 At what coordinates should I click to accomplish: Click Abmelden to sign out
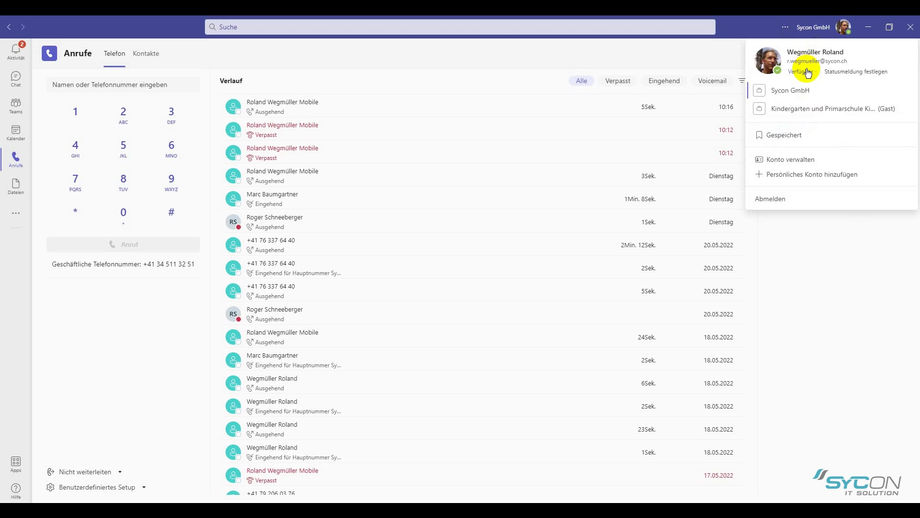coord(770,199)
